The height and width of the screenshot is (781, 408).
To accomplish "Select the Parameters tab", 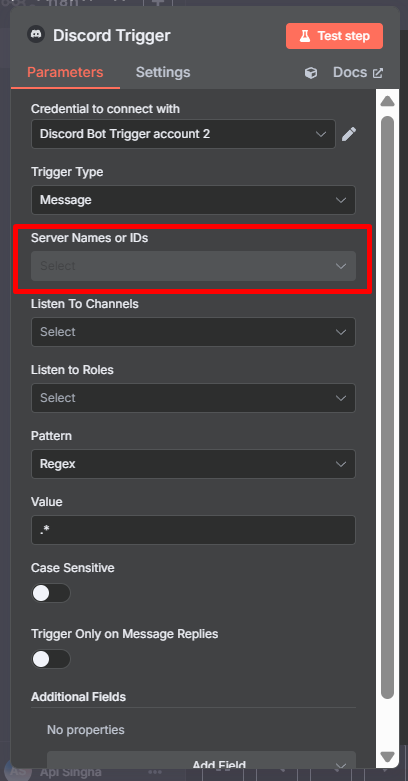I will click(x=65, y=73).
